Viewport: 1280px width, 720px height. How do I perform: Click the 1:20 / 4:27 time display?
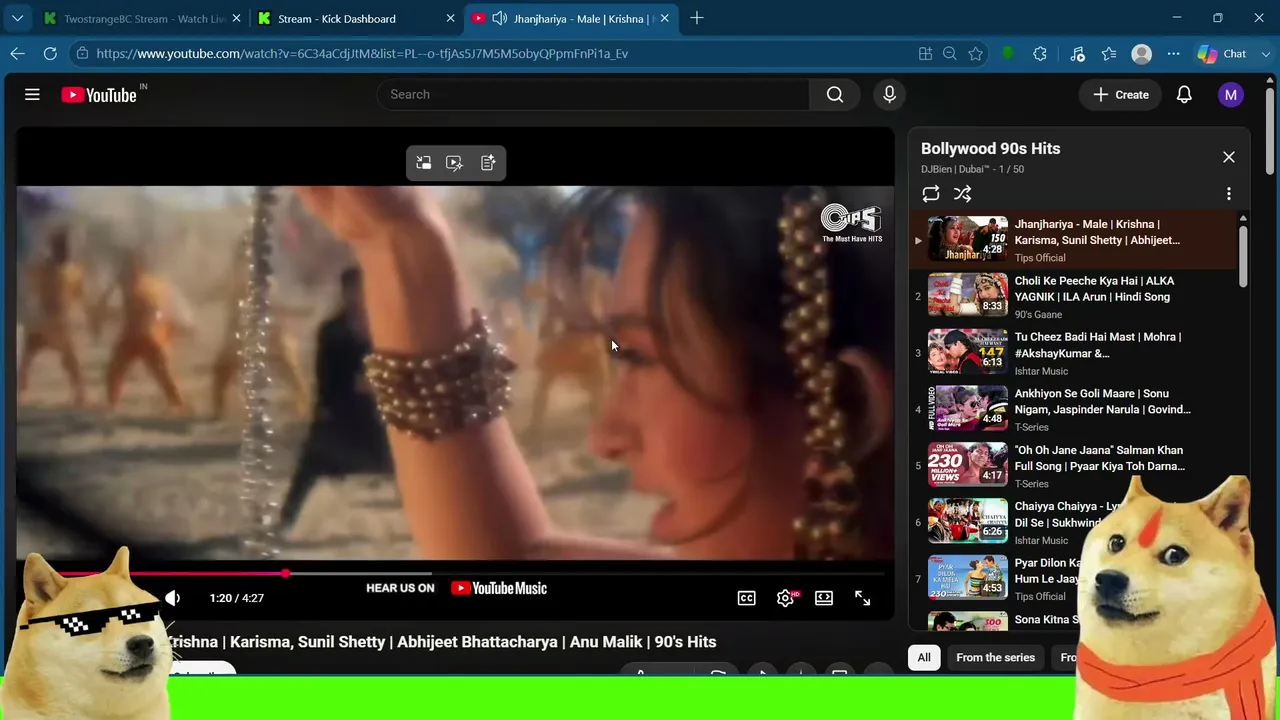pos(237,598)
